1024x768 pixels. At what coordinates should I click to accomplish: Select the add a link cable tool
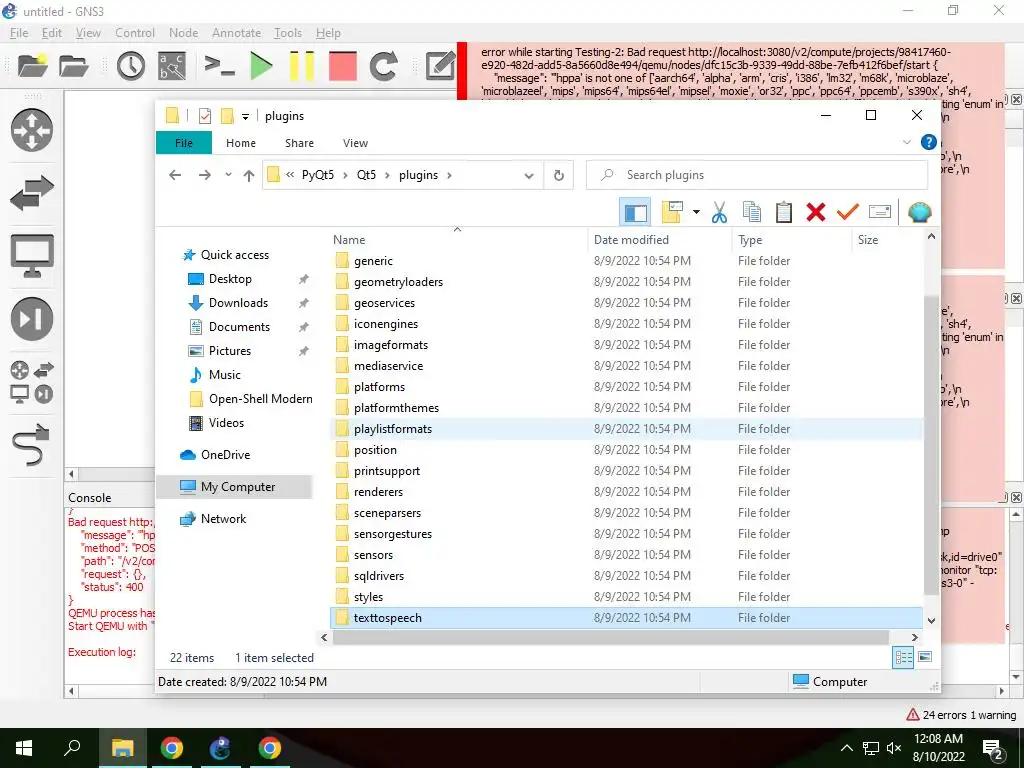click(31, 445)
